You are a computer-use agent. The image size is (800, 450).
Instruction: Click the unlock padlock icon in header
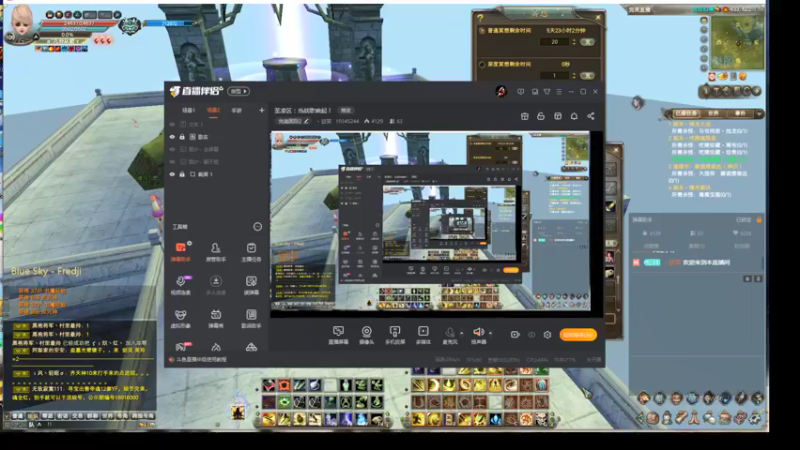point(541,116)
